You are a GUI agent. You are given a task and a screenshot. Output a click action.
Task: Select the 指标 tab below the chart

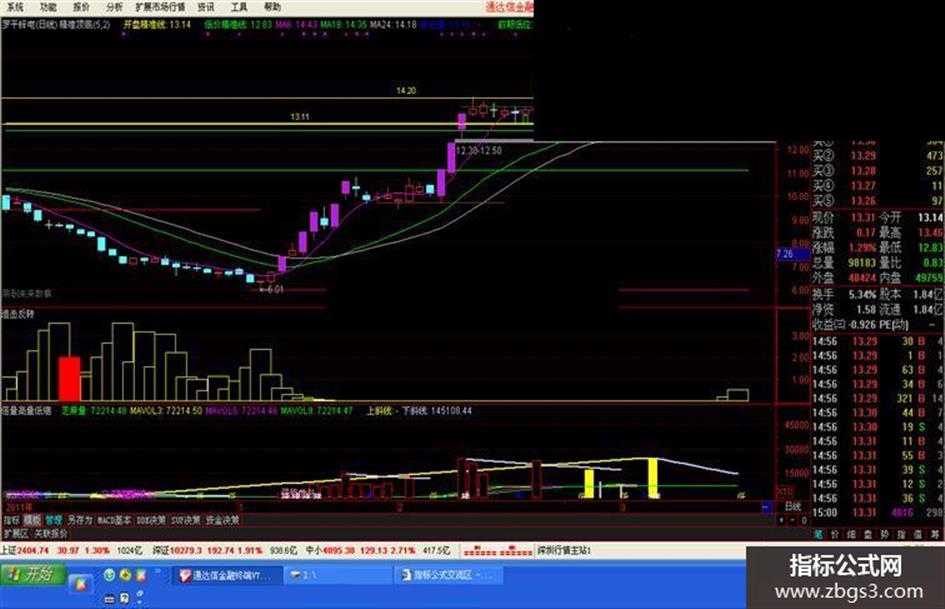pos(11,520)
